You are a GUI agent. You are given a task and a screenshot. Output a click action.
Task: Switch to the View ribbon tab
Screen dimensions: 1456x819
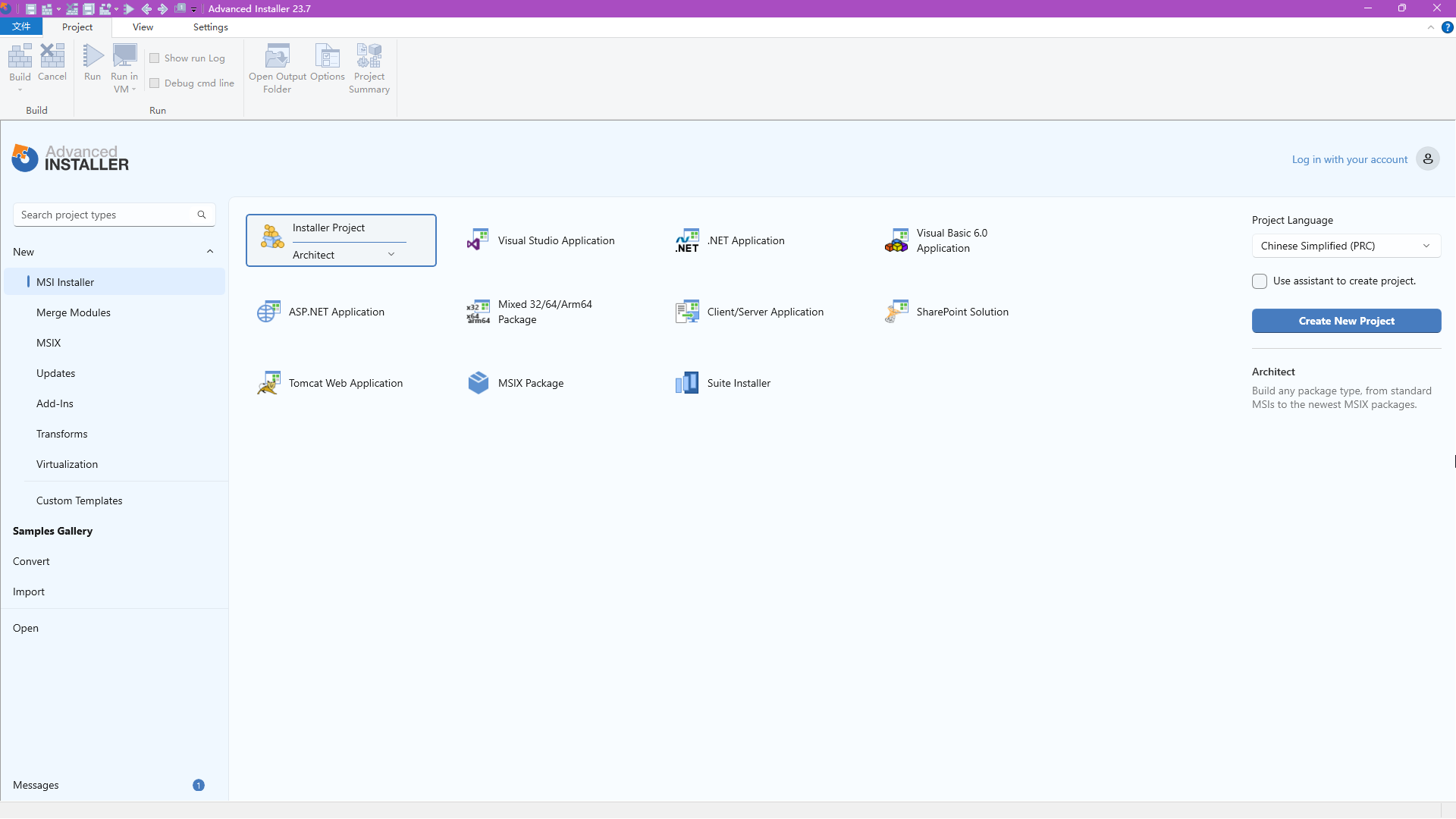pos(143,27)
